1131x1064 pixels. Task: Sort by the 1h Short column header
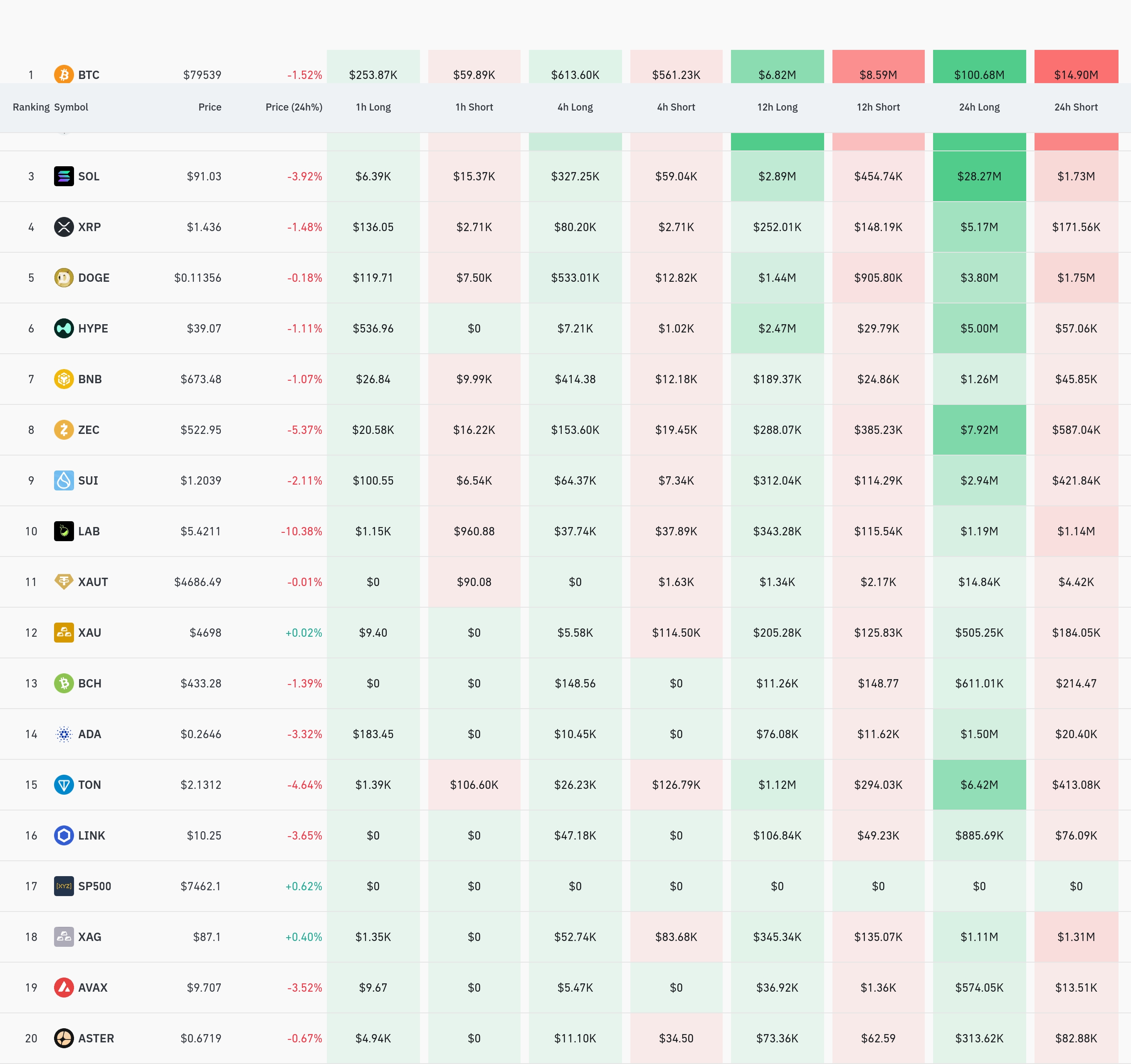point(474,107)
